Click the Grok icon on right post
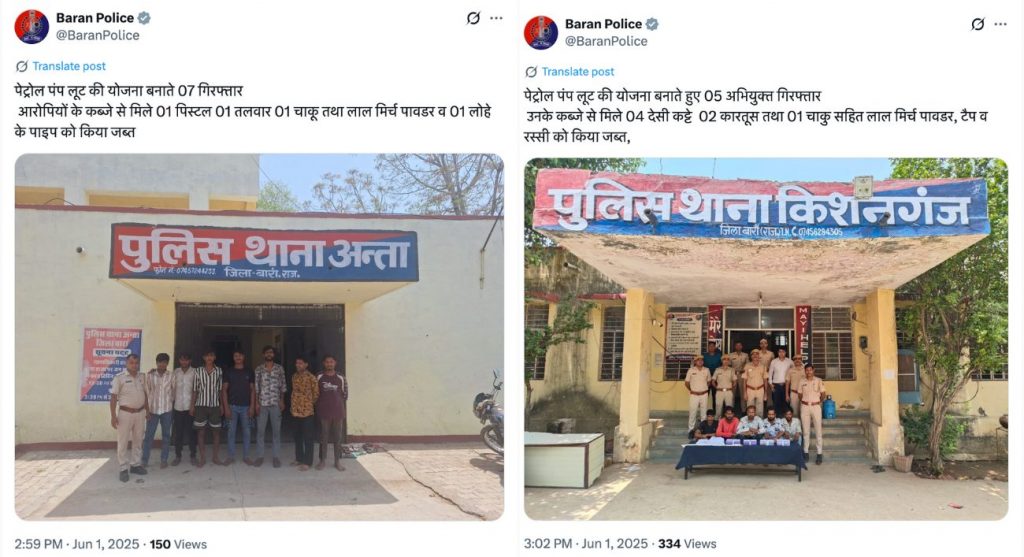This screenshot has height=557, width=1024. tap(978, 24)
